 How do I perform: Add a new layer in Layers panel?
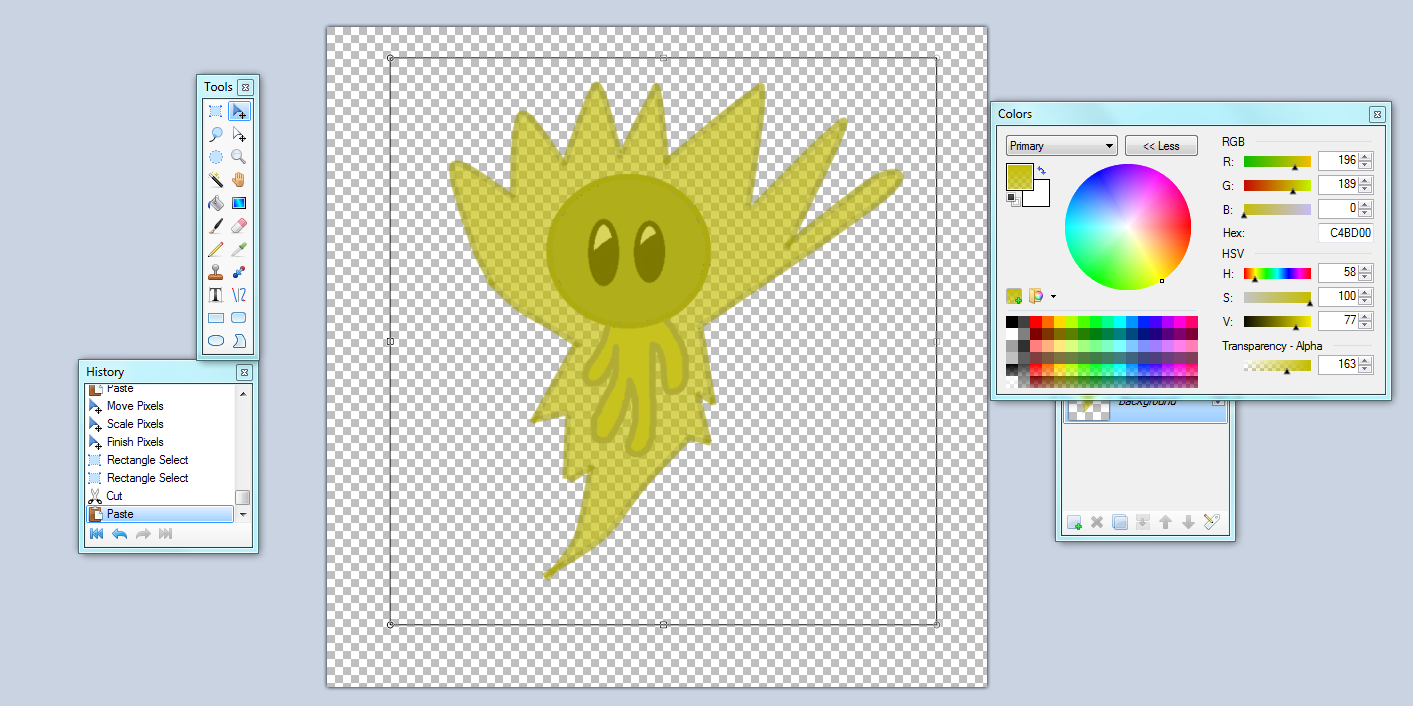[1074, 522]
